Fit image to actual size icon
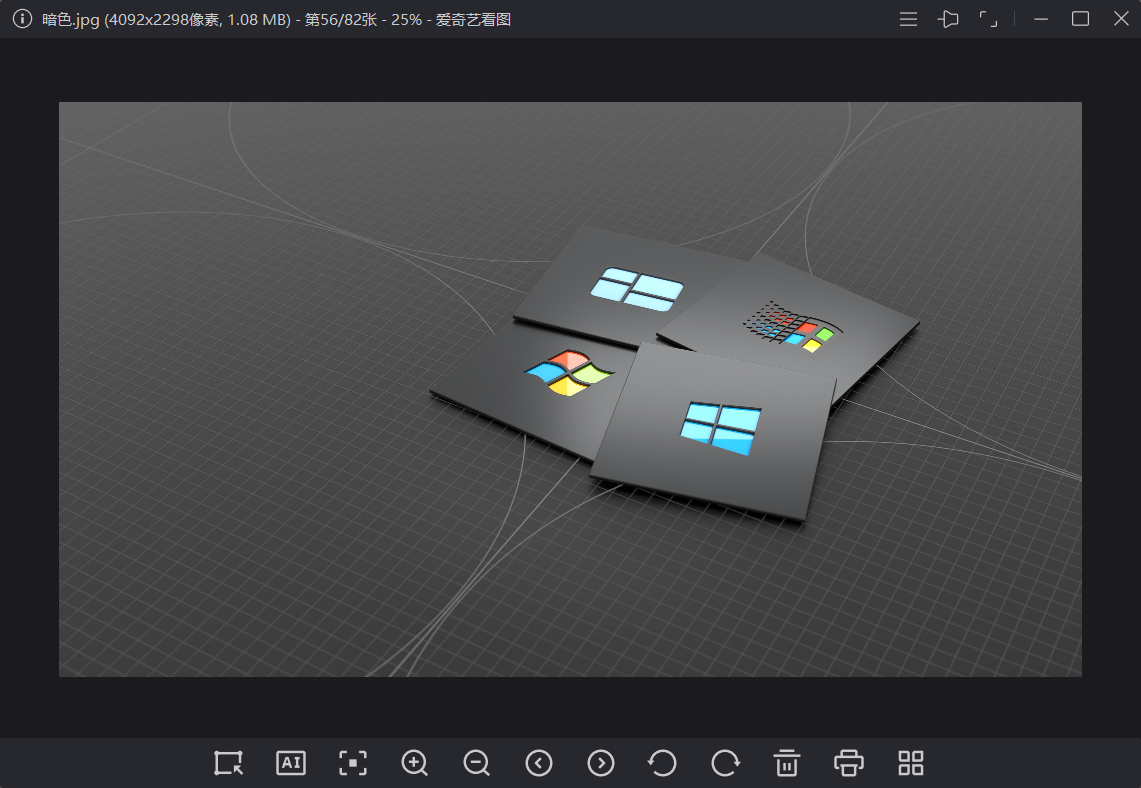The height and width of the screenshot is (788, 1141). coord(353,763)
